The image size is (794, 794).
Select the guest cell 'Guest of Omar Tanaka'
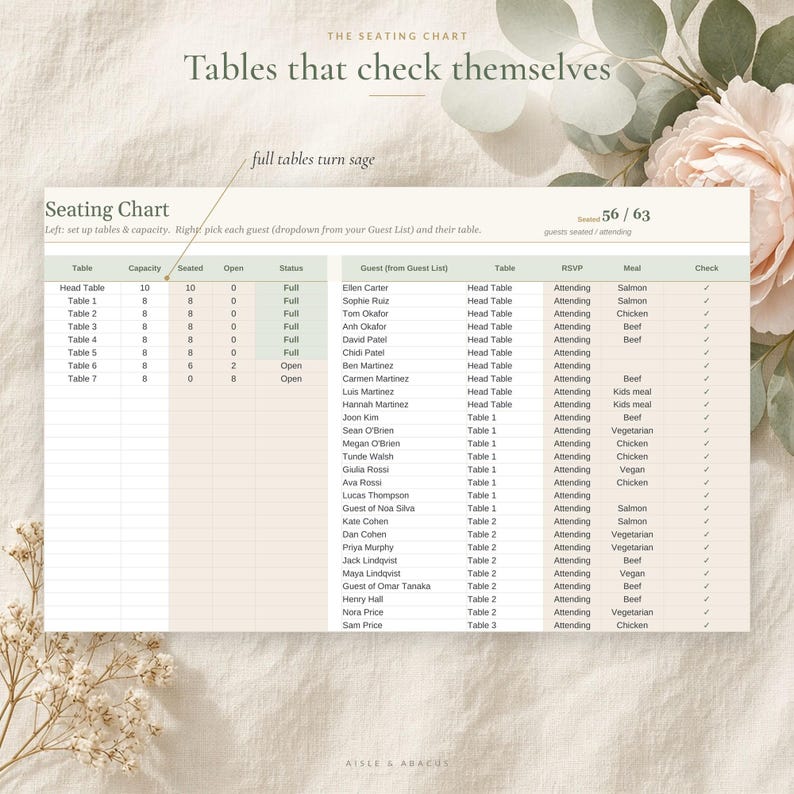(404, 586)
